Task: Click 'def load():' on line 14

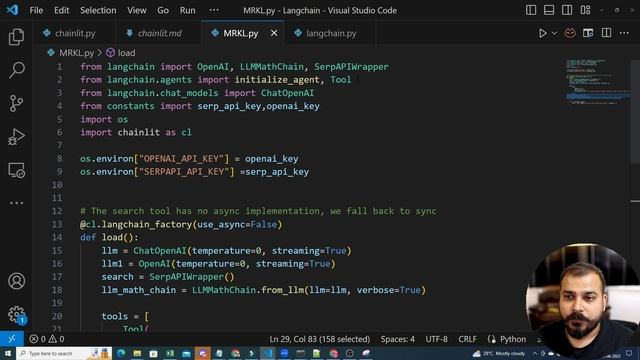Action: click(109, 237)
